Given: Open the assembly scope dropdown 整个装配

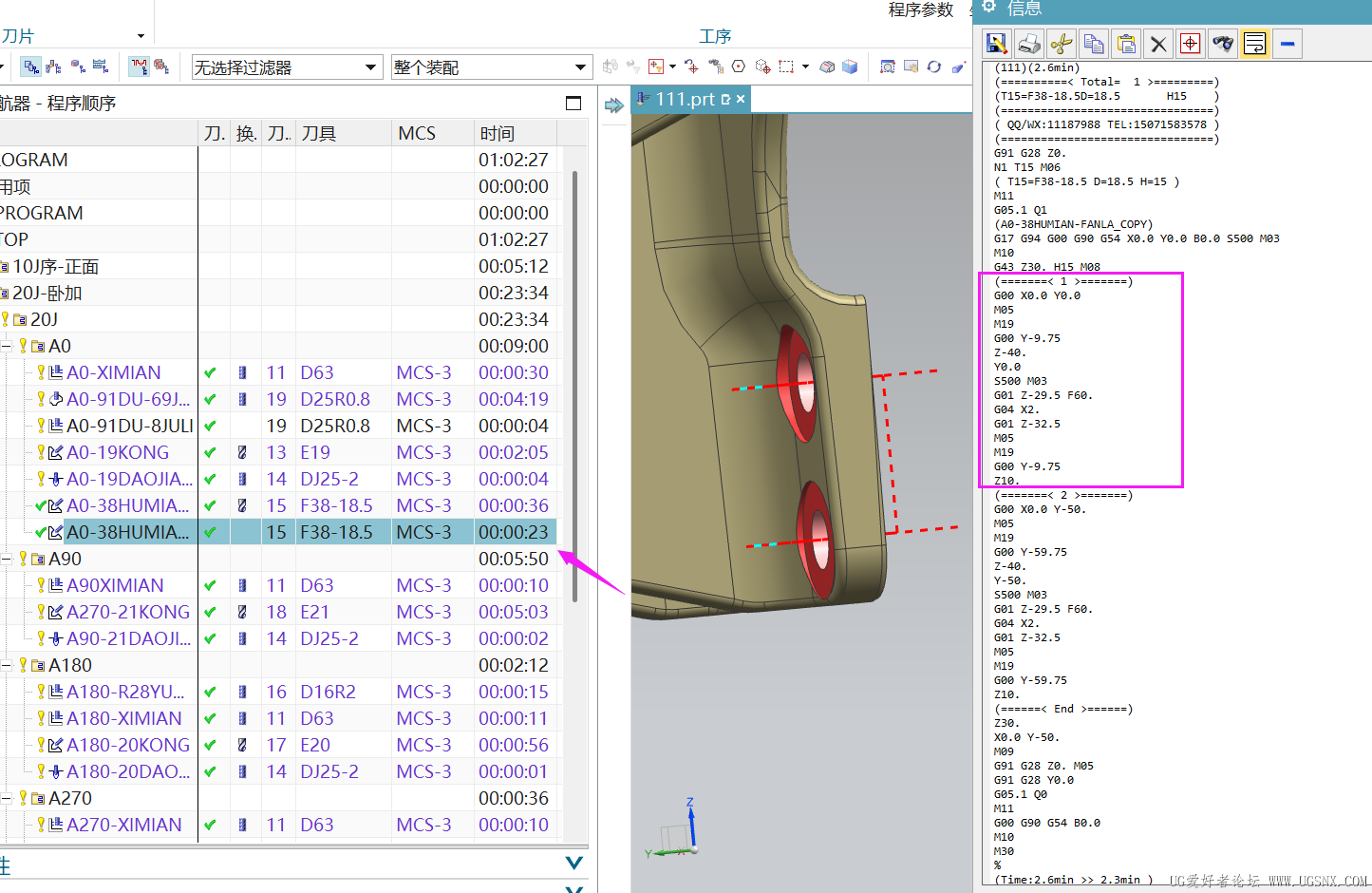Looking at the screenshot, I should 491,67.
